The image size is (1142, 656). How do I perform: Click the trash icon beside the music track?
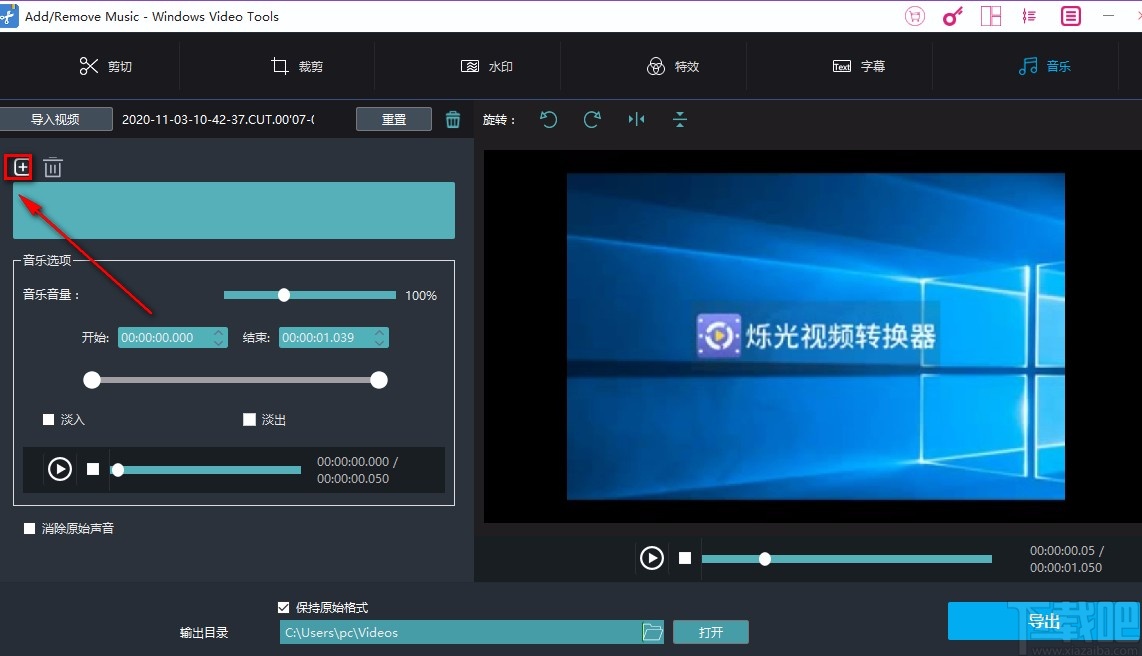52,166
